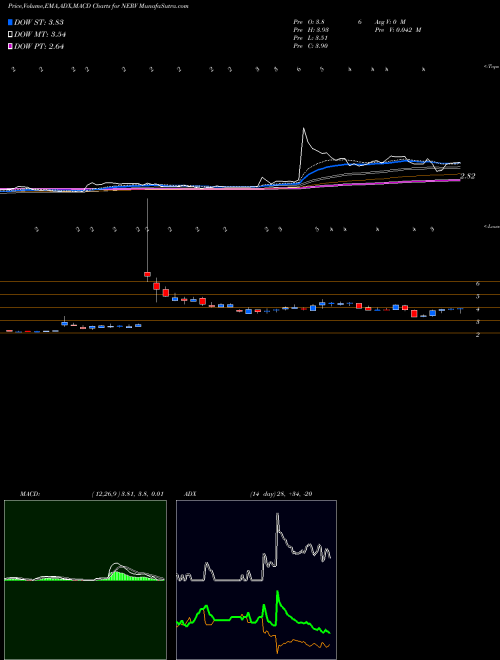Click the 'Avg V: 0 M' volume text

[389, 21]
